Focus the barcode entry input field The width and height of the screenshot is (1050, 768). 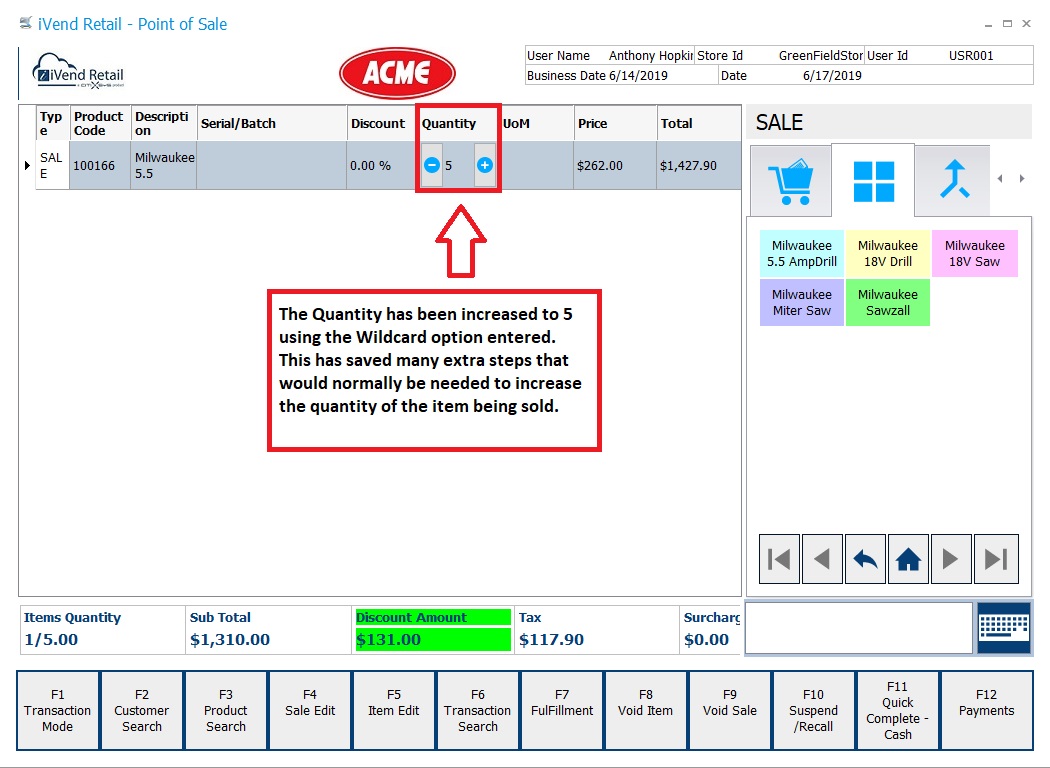click(859, 628)
